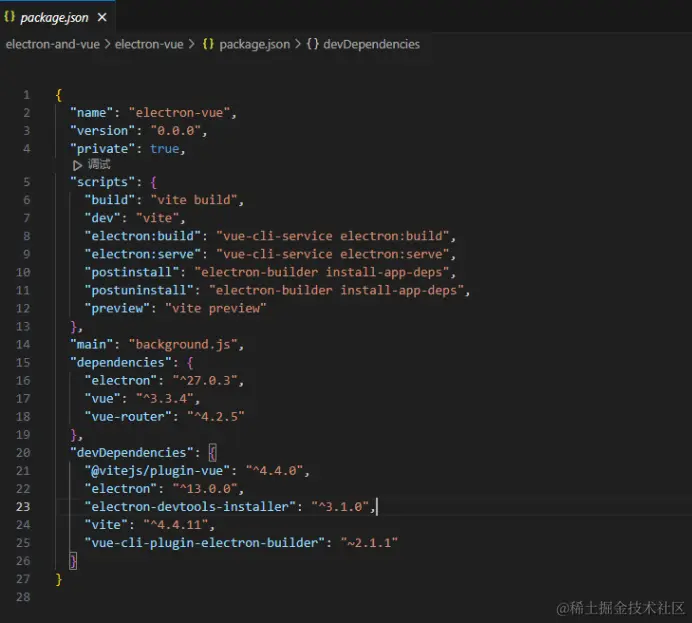Click the devDependencies breadcrumb symbol
This screenshot has width=692, height=623.
pyautogui.click(x=371, y=44)
